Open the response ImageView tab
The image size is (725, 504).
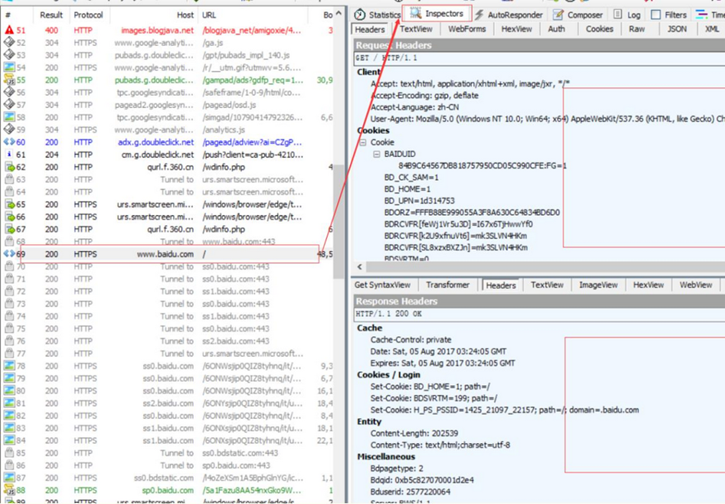tap(598, 285)
